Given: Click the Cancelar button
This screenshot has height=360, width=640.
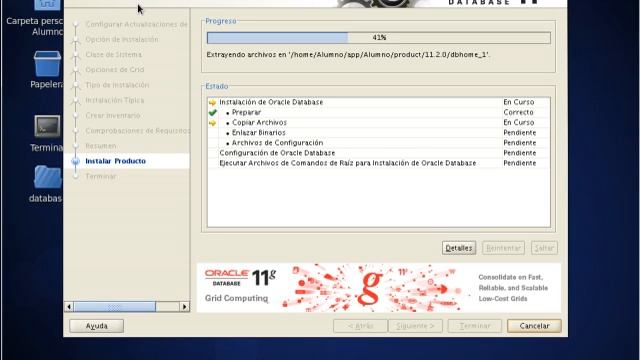Looking at the screenshot, I should (534, 326).
